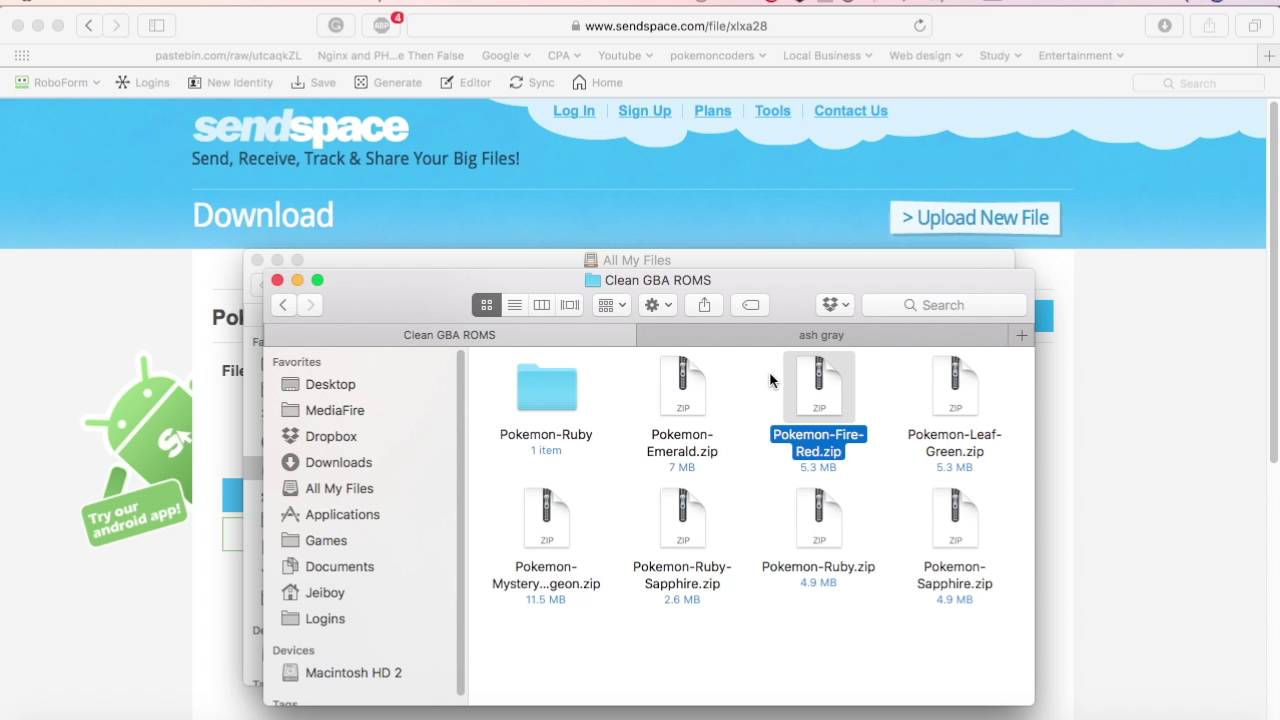Image resolution: width=1280 pixels, height=720 pixels.
Task: Open the Tools link
Action: (x=773, y=111)
